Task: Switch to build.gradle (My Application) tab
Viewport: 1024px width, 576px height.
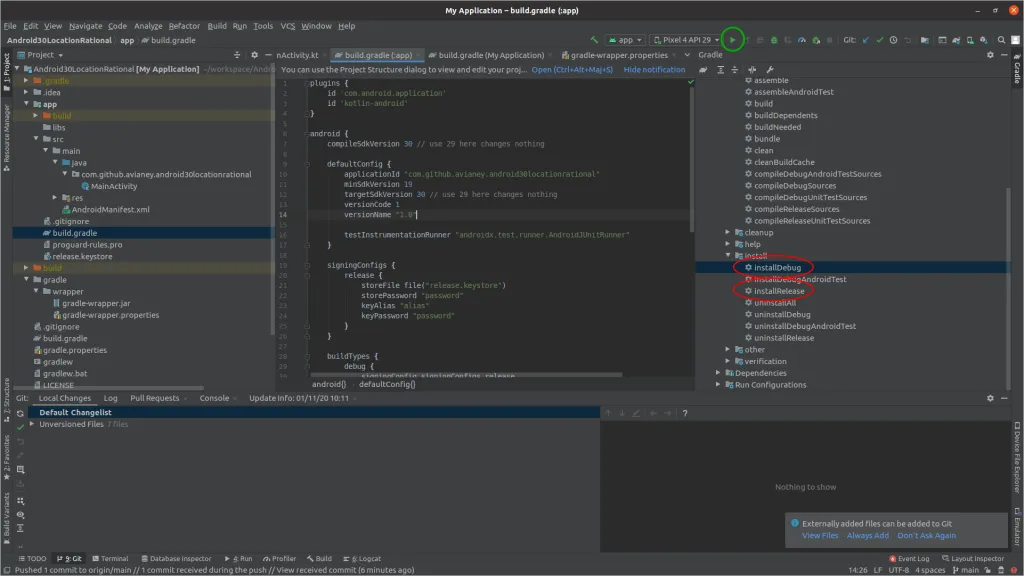Action: [x=490, y=55]
